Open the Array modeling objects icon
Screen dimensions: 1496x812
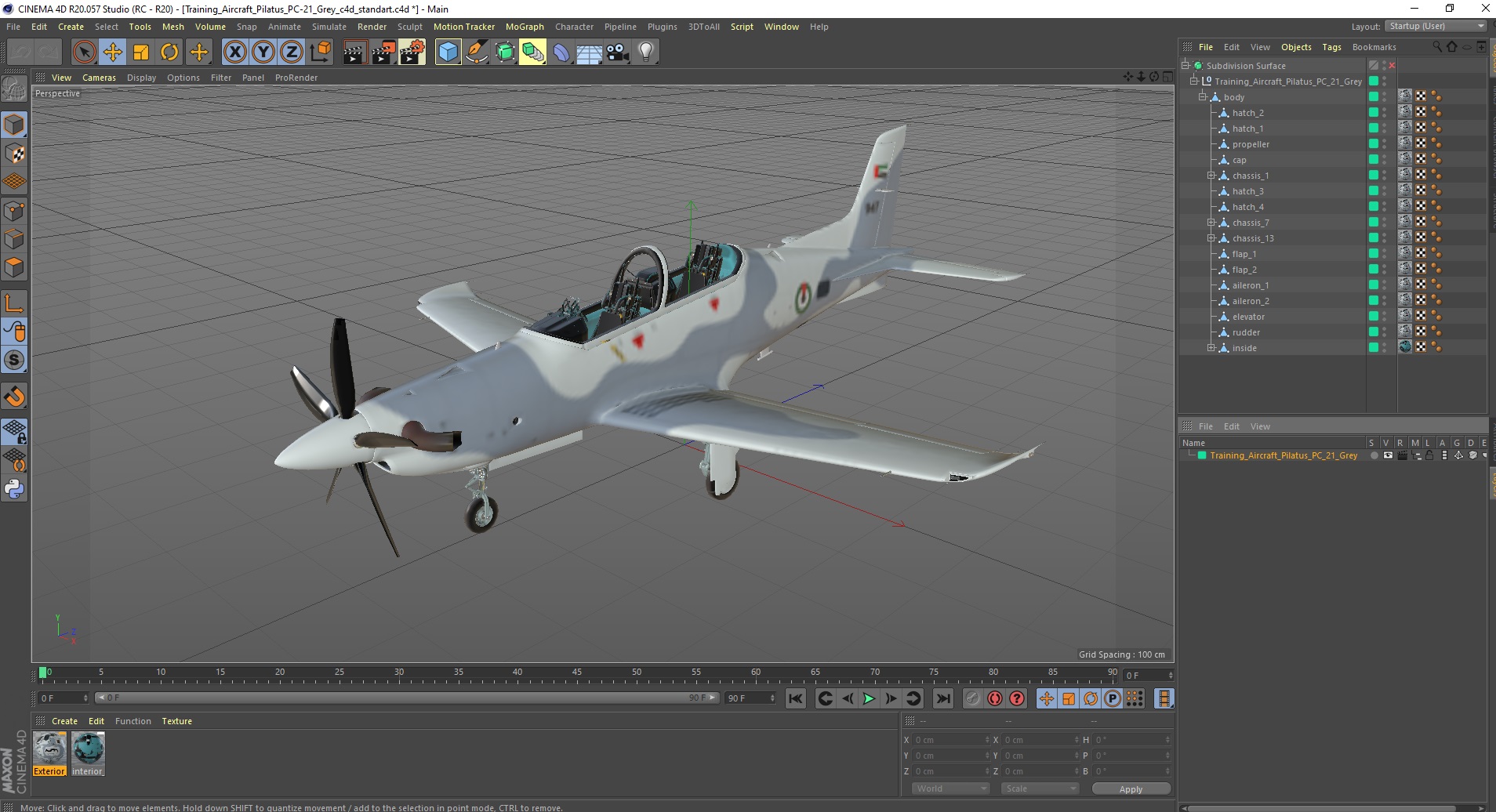point(532,53)
